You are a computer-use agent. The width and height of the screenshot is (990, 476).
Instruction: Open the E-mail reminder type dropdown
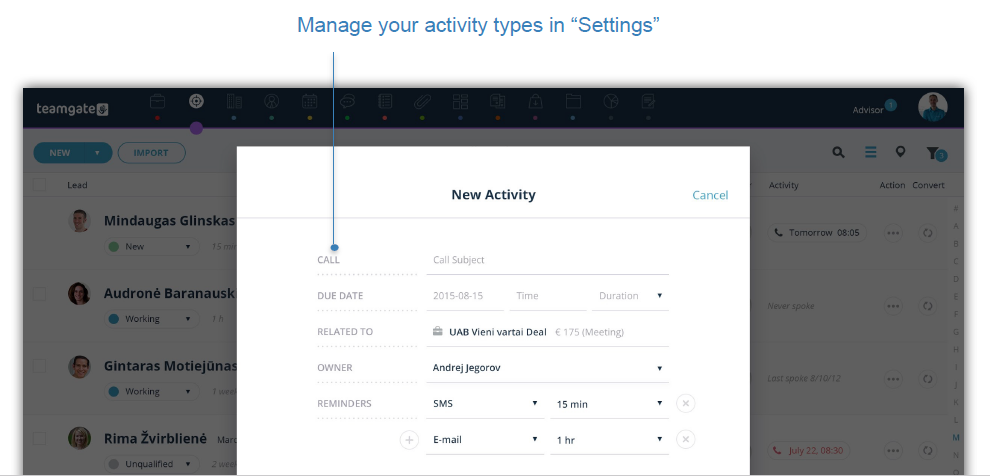[x=485, y=439]
